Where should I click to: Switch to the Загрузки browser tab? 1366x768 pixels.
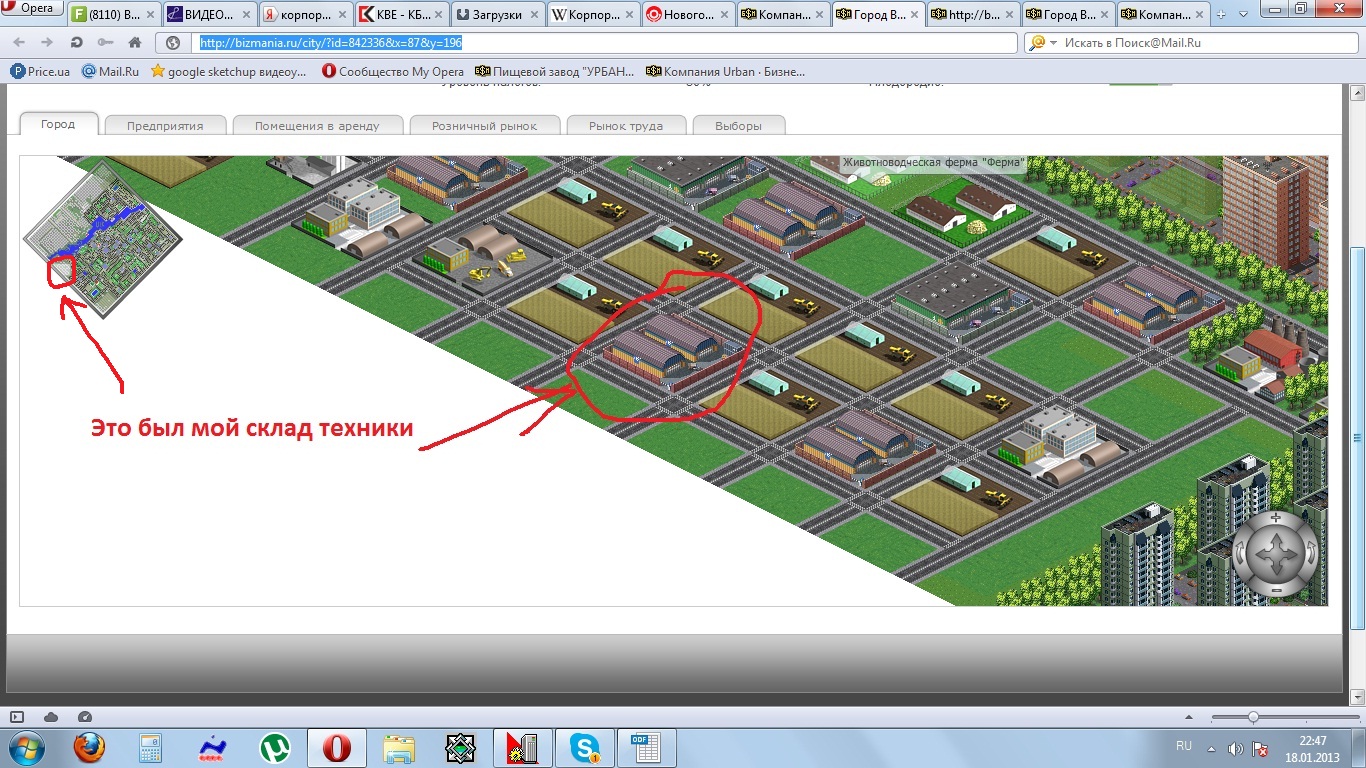click(498, 15)
